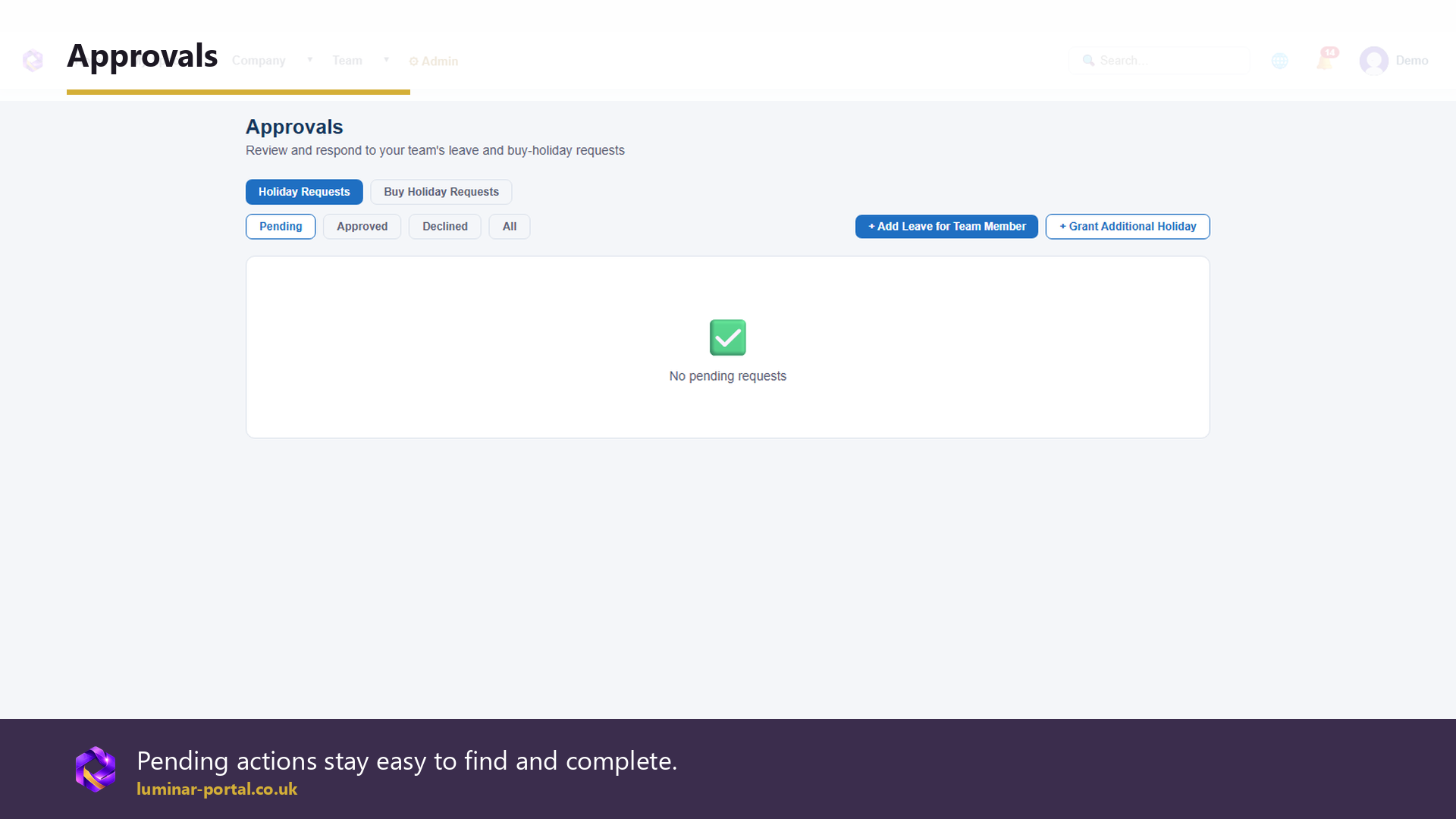Click inside the Search field
Image resolution: width=1456 pixels, height=819 pixels.
point(1159,61)
